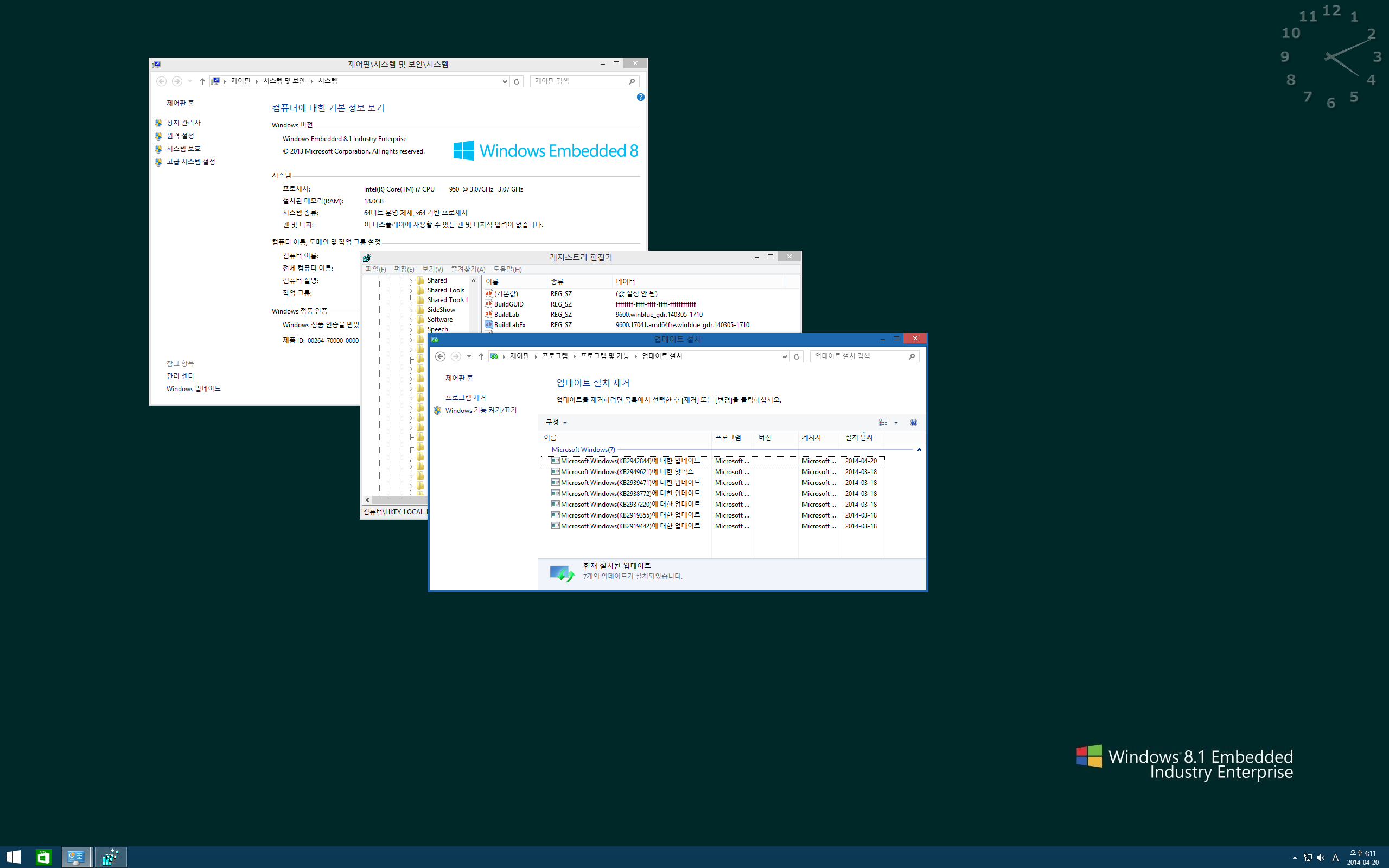
Task: Open Help menu in Registry Editor
Action: pyautogui.click(x=507, y=269)
